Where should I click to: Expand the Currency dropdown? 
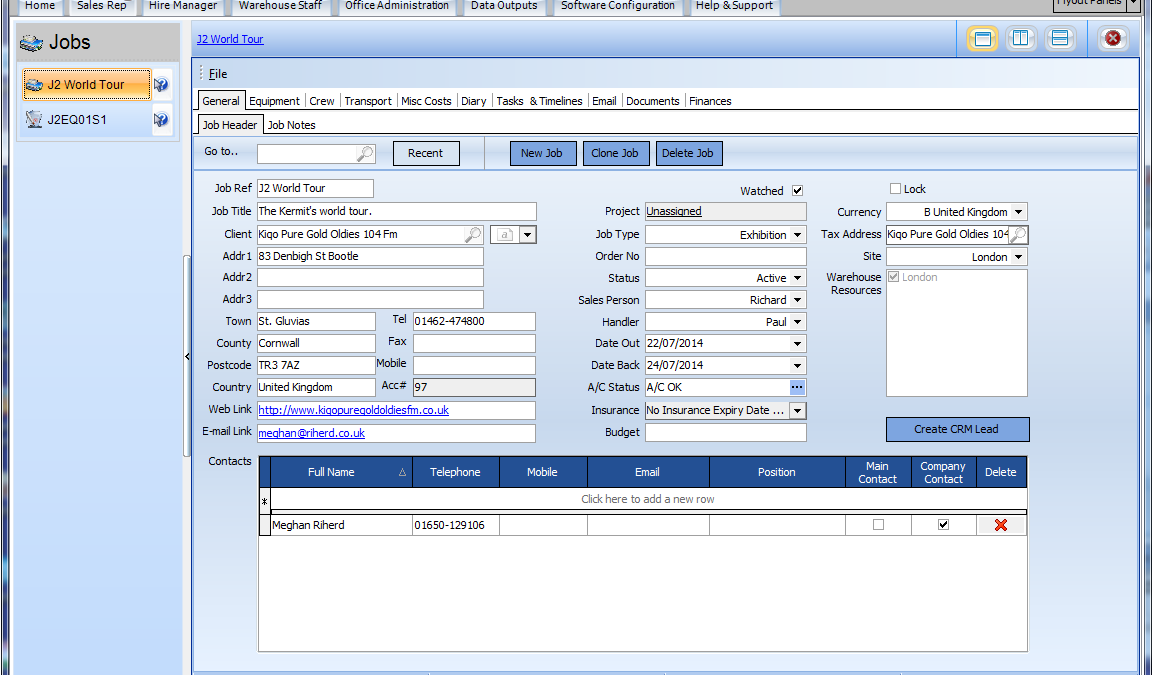point(1017,212)
